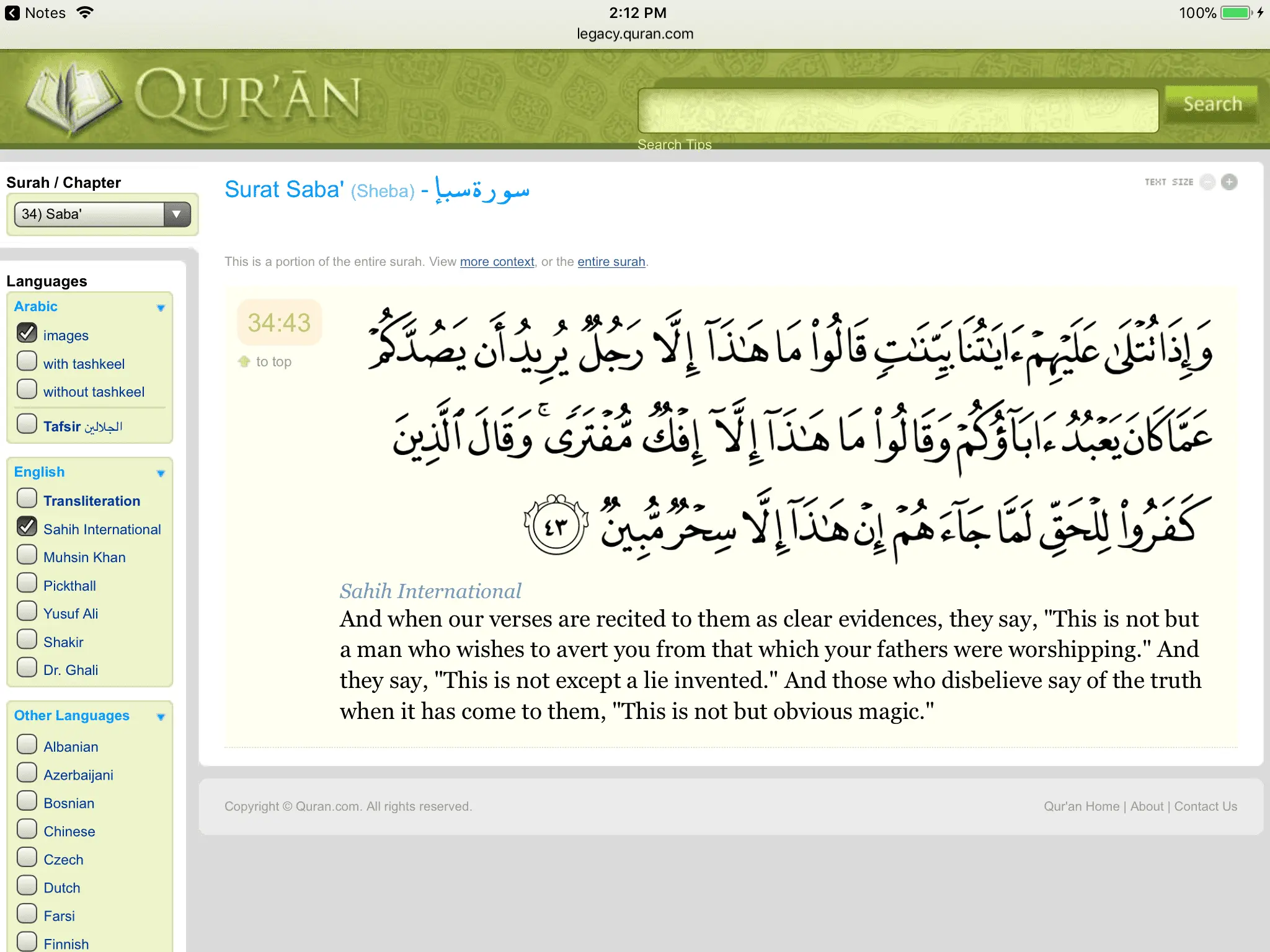Collapse the Other Languages section
Screen dimensions: 1270x952
[x=161, y=716]
